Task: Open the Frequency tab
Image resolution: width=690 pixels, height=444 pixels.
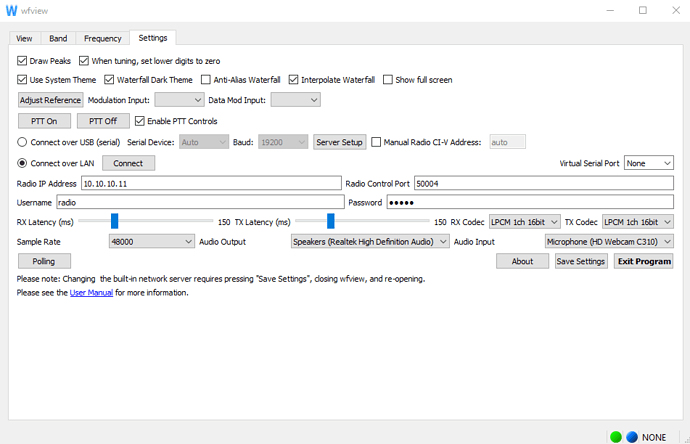Action: tap(103, 38)
